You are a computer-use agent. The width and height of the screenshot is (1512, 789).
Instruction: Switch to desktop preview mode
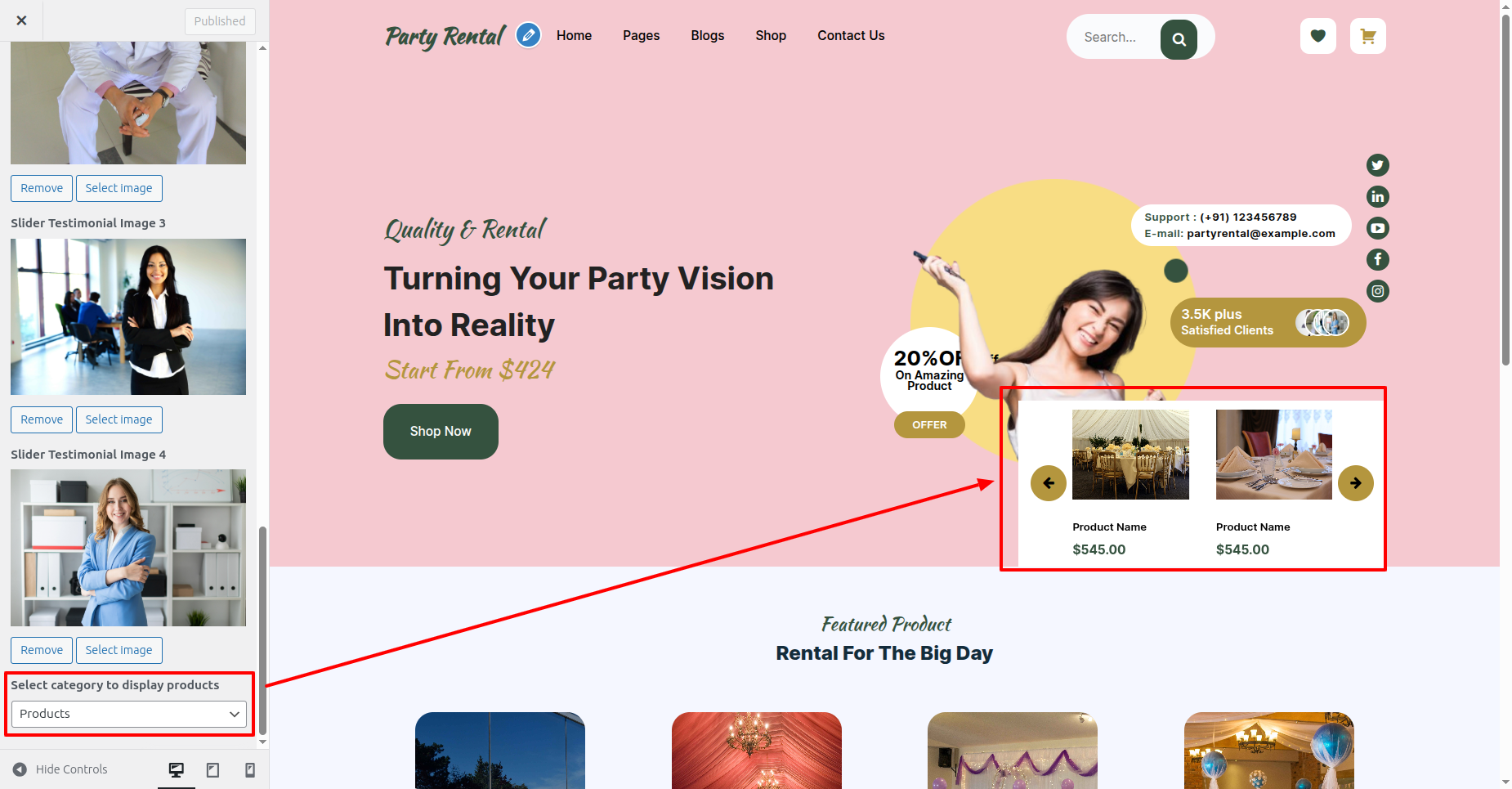[177, 769]
